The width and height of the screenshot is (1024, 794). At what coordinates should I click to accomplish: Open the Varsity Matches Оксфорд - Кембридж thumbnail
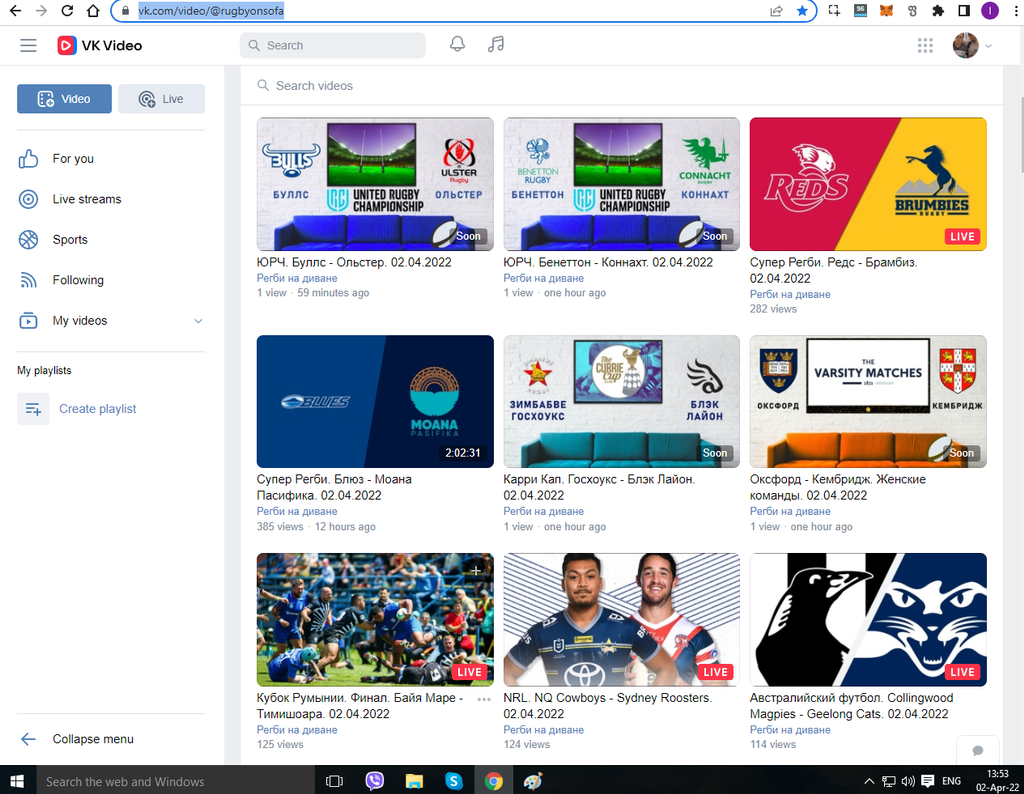868,402
